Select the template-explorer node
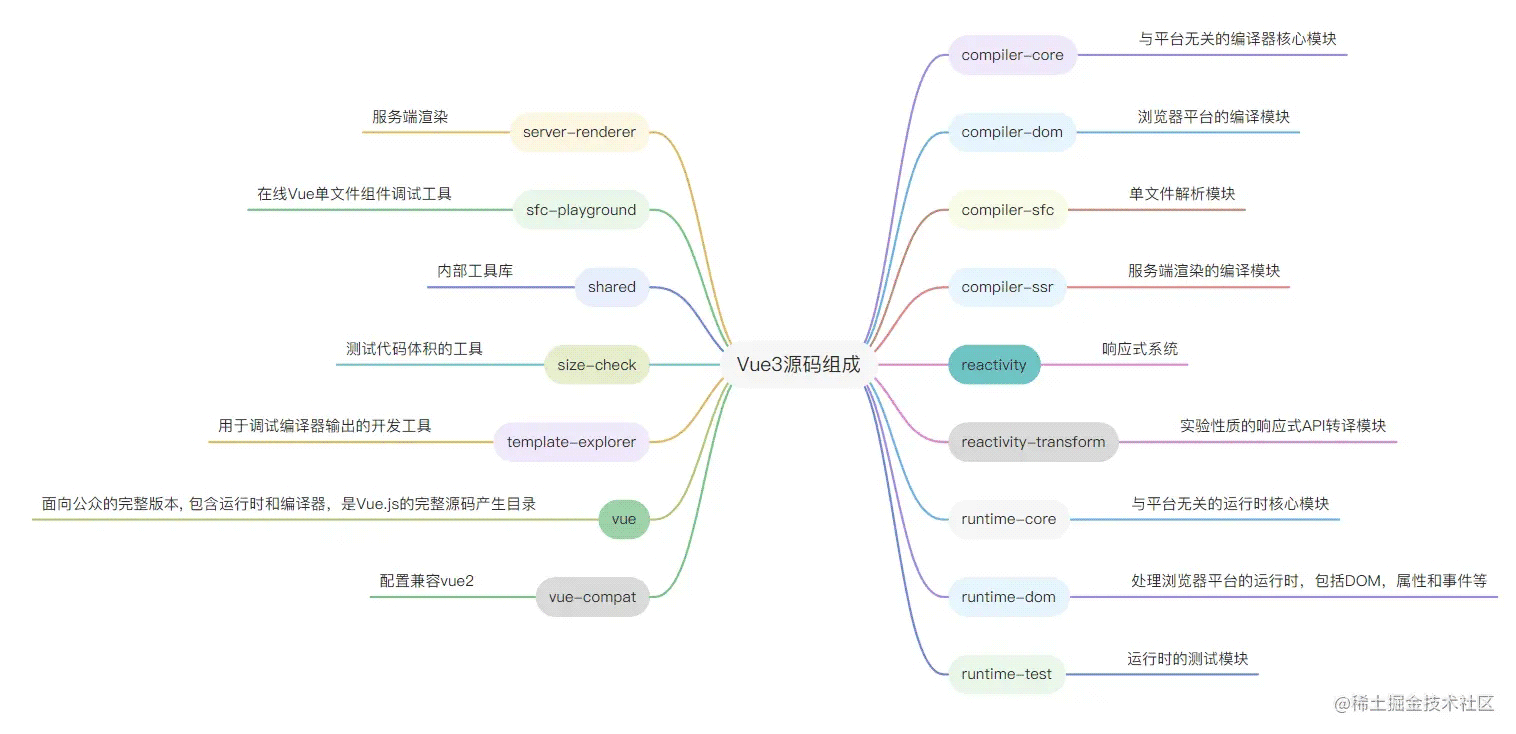This screenshot has width=1516, height=734. pos(571,442)
